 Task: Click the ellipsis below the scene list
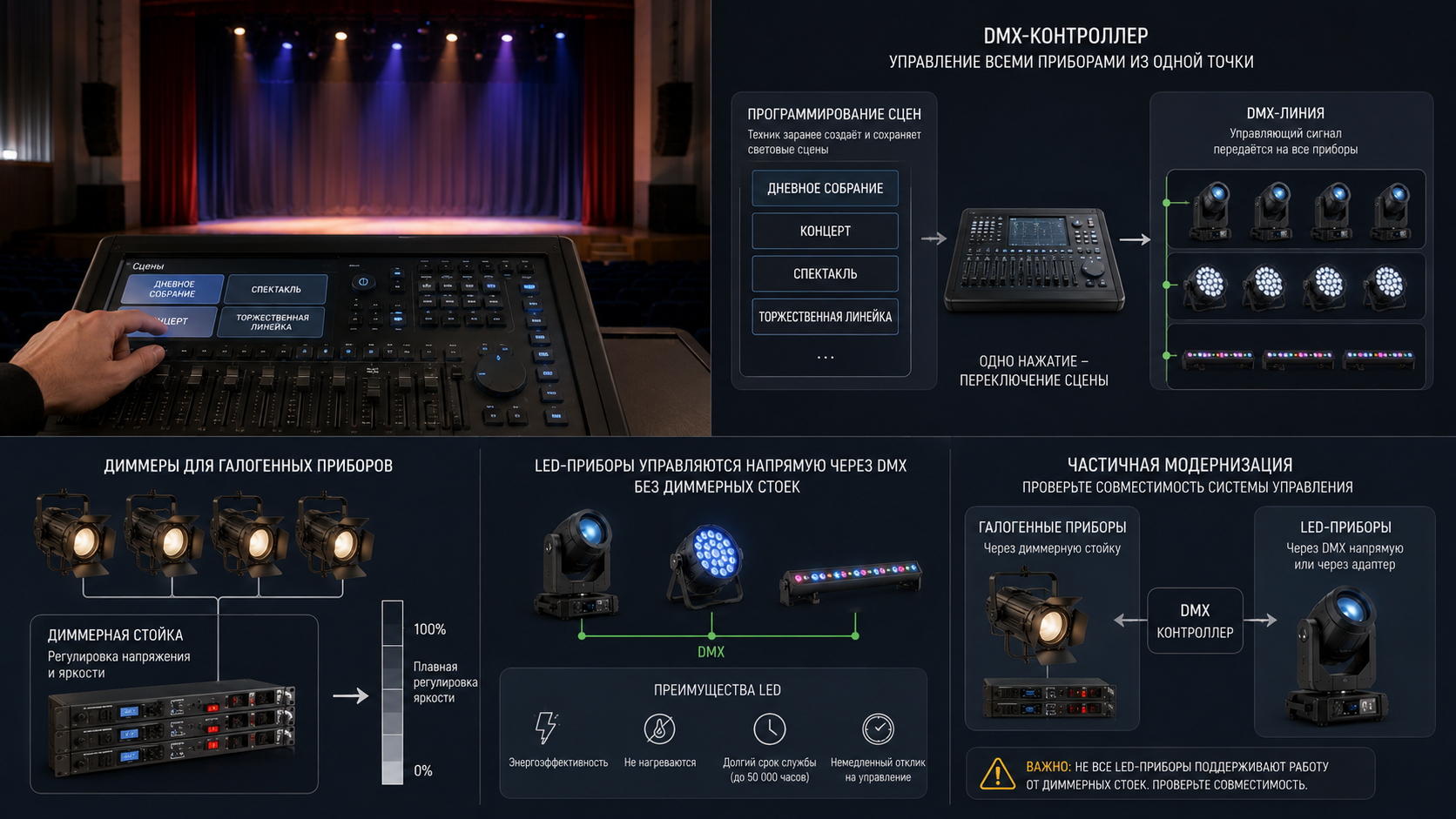point(826,357)
